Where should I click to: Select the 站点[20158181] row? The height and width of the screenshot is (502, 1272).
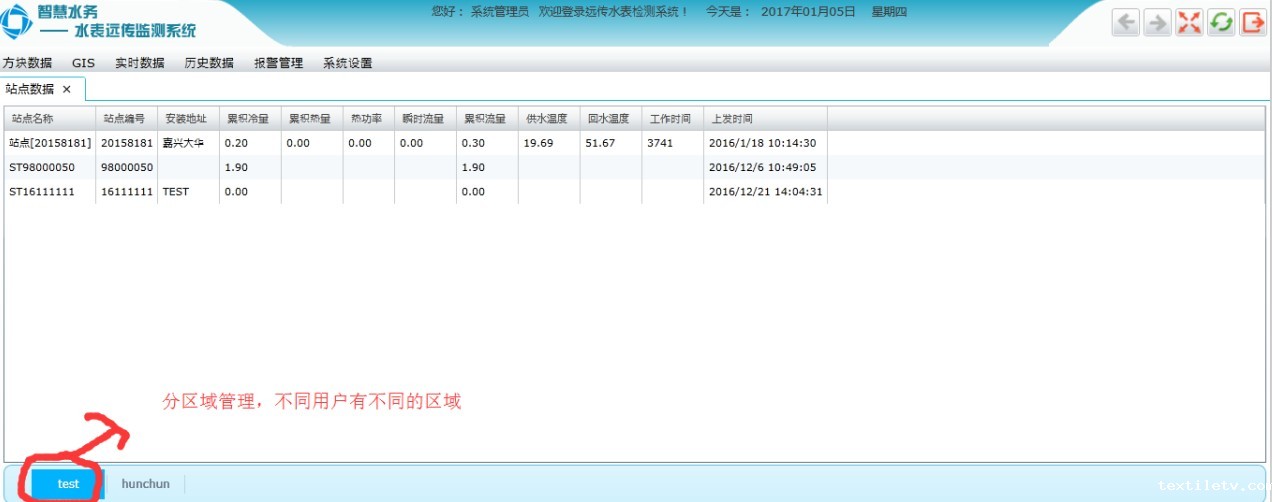click(50, 143)
